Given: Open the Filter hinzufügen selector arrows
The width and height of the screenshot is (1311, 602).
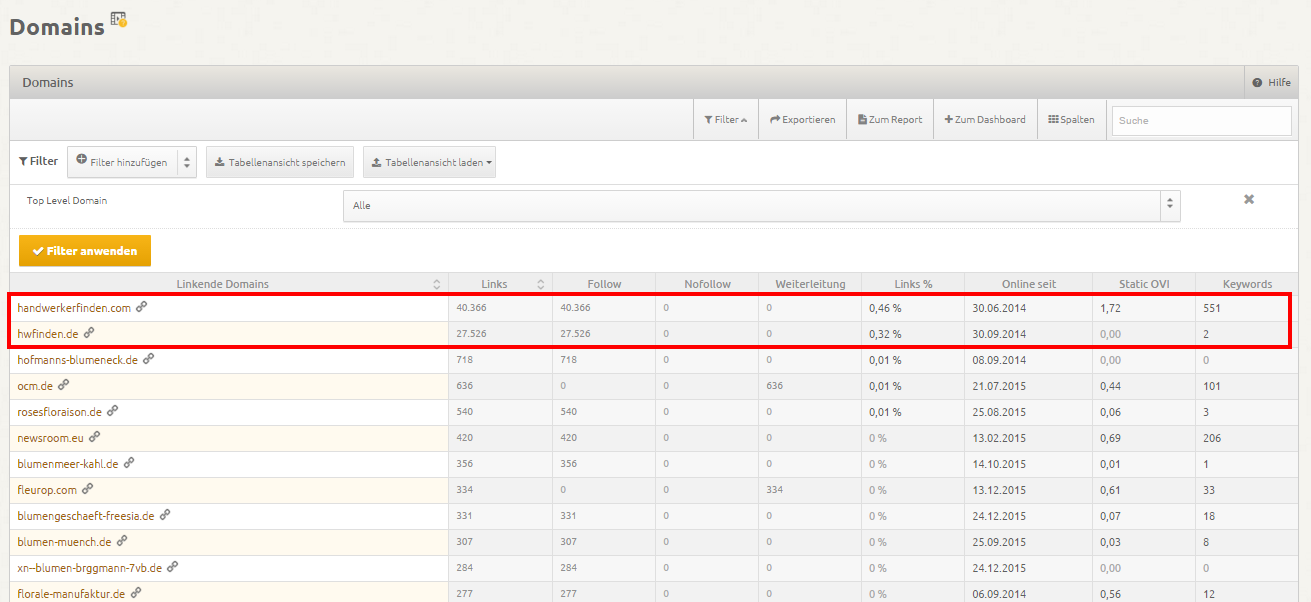Looking at the screenshot, I should pos(187,162).
